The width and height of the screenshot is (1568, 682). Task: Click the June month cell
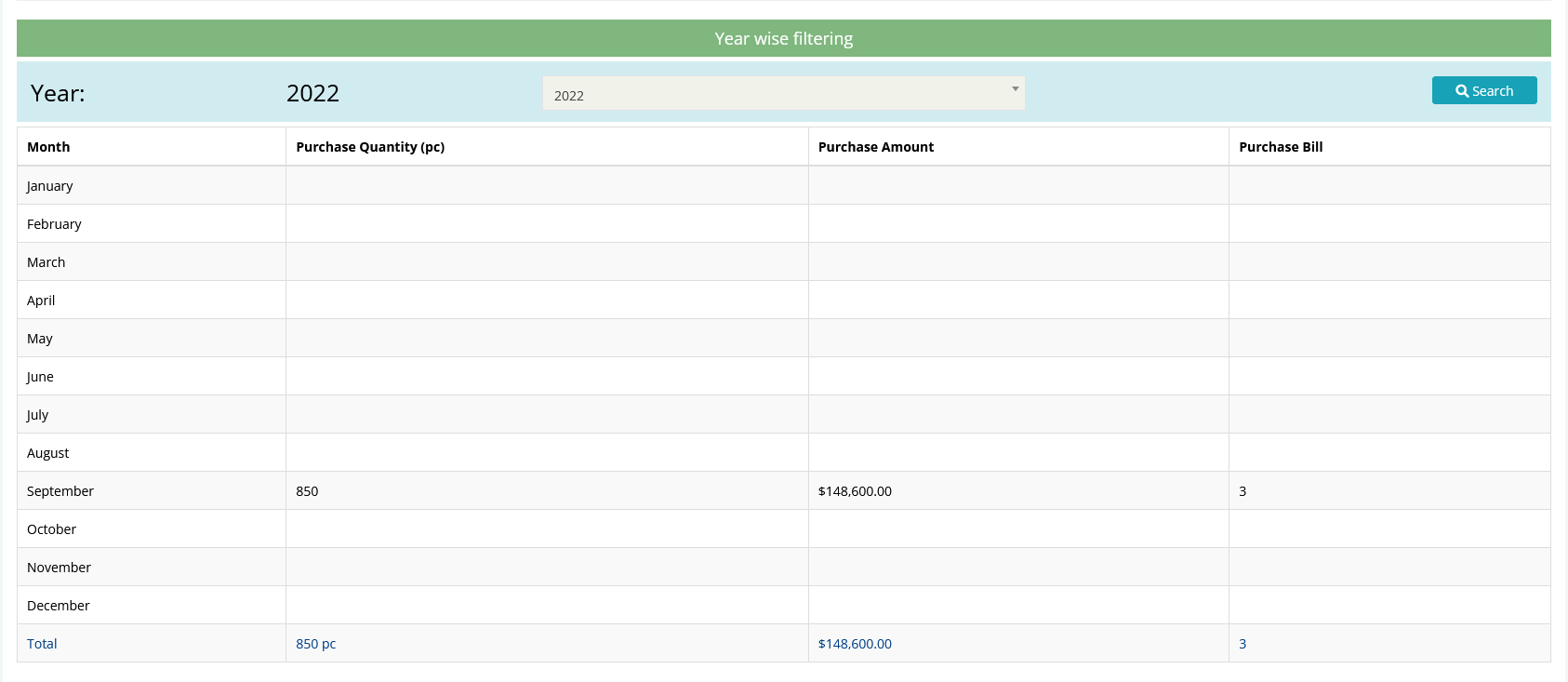[40, 377]
